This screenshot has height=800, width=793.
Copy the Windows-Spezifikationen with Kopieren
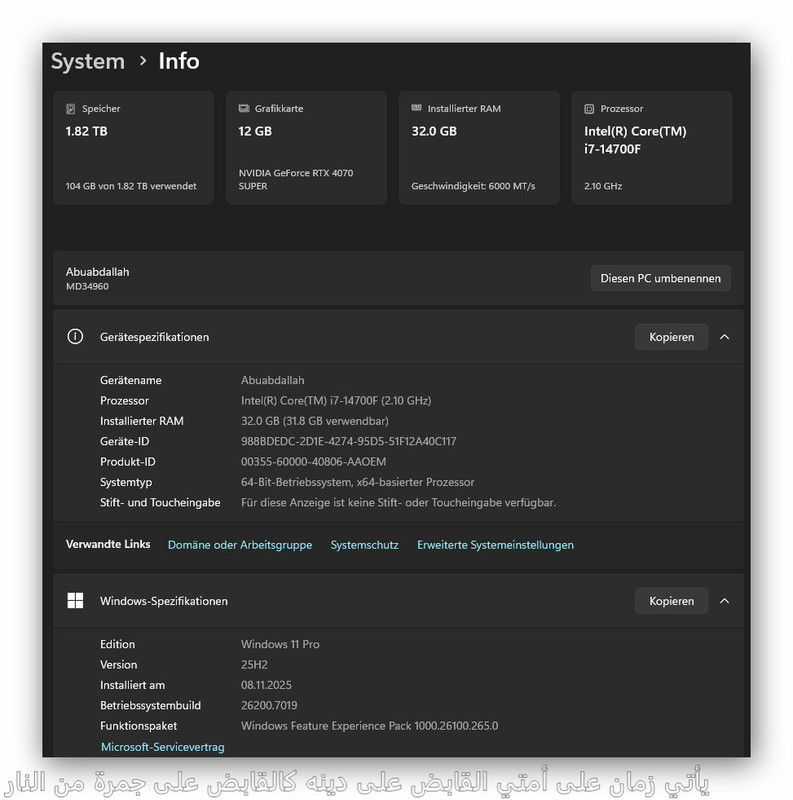coord(671,601)
